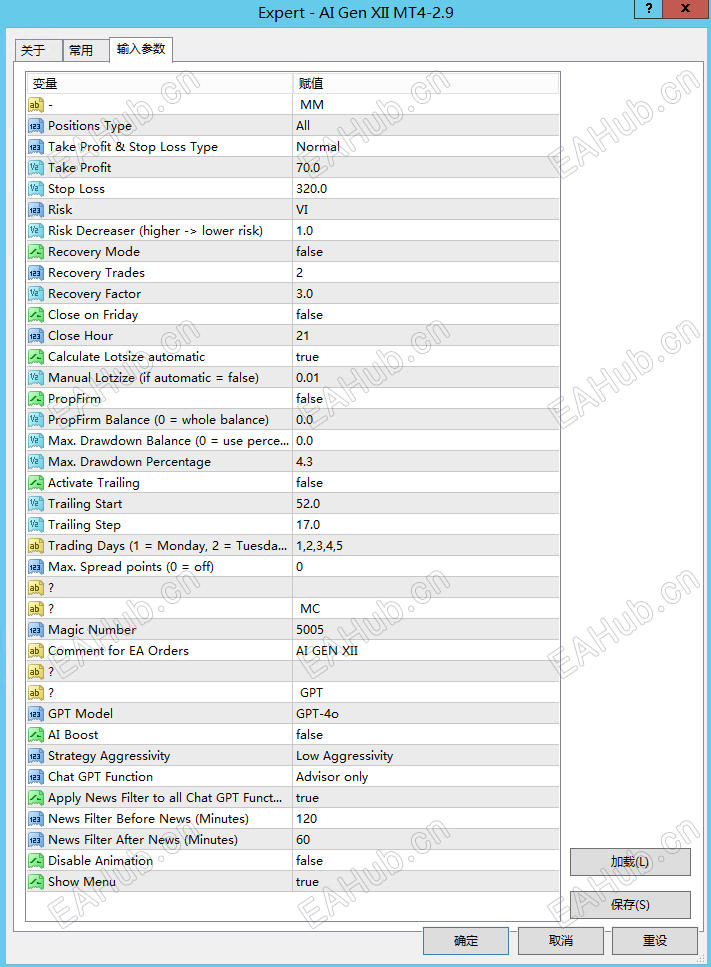This screenshot has height=967, width=711.
Task: Click the icon beside Max. Drawdown Percentage
Action: [36, 461]
